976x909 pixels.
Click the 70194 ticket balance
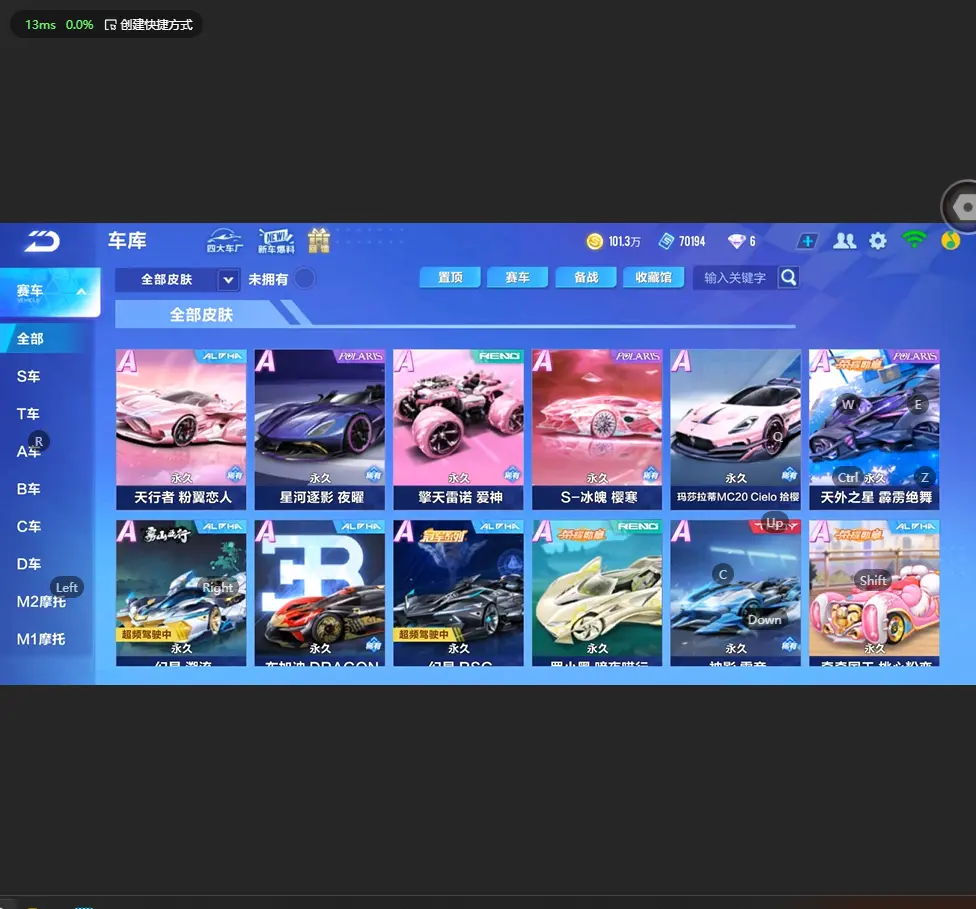692,242
